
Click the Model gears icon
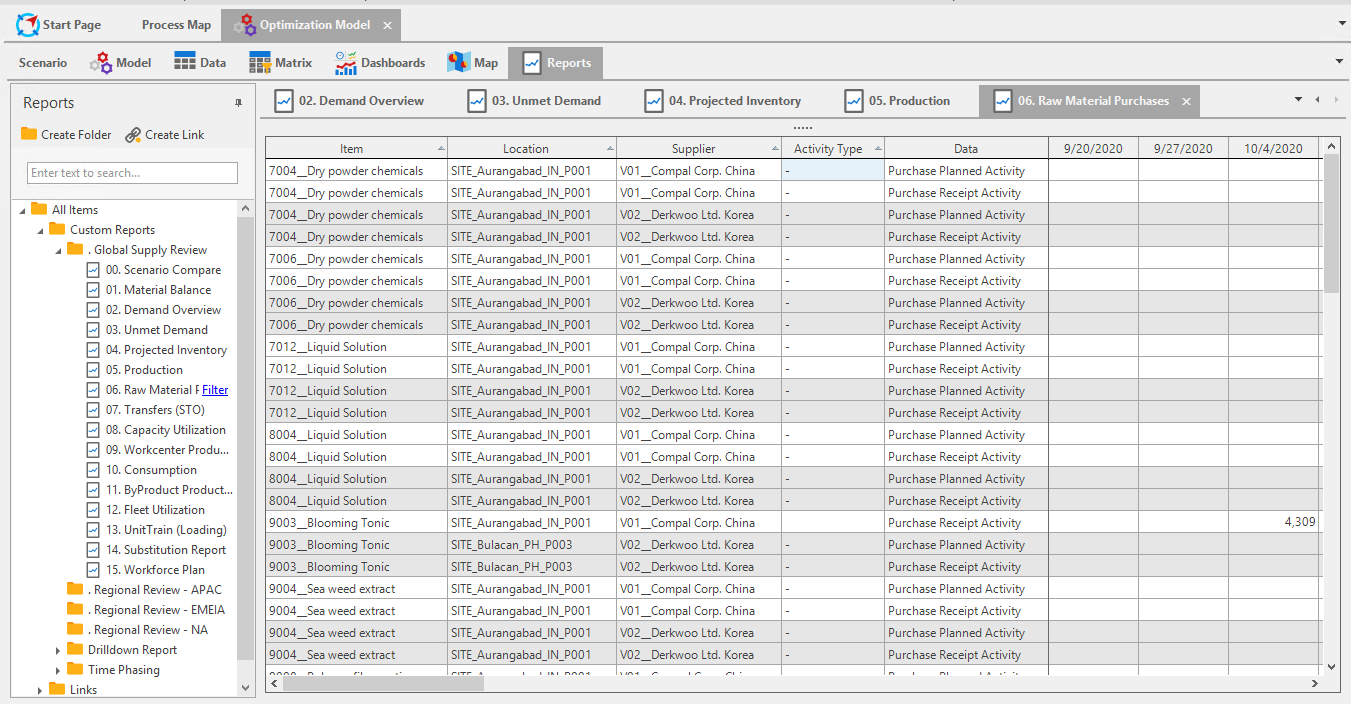tap(101, 63)
